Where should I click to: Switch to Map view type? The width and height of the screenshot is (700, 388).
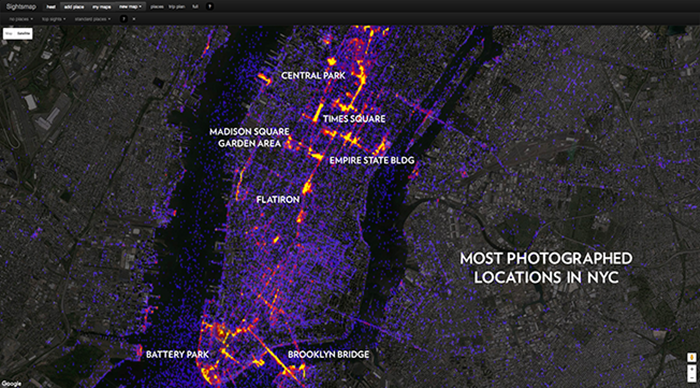pyautogui.click(x=9, y=33)
